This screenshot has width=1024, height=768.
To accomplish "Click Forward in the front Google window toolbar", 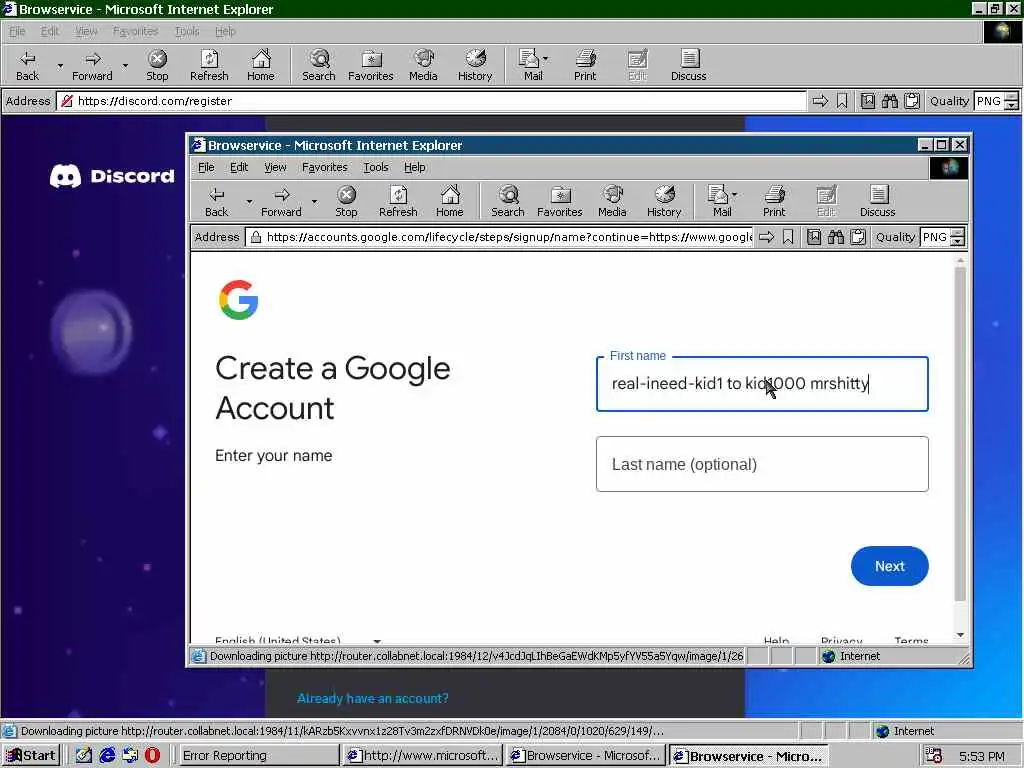I will [281, 201].
